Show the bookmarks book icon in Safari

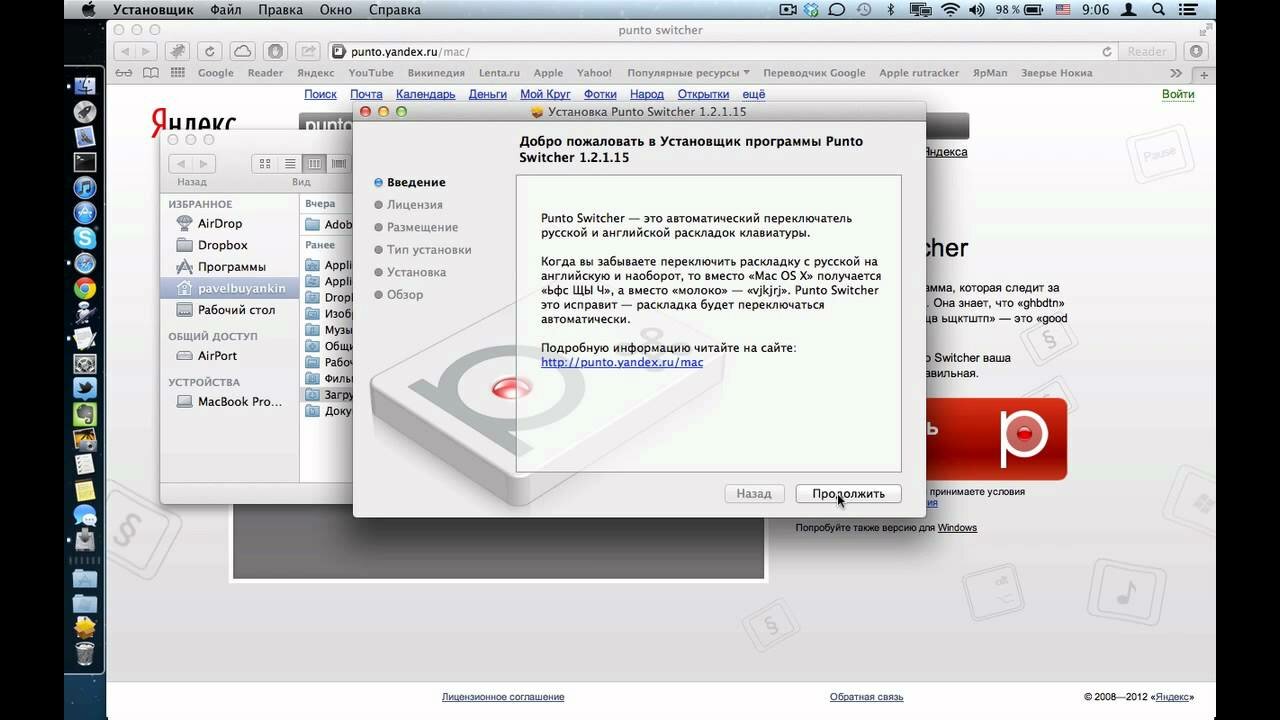click(x=150, y=73)
